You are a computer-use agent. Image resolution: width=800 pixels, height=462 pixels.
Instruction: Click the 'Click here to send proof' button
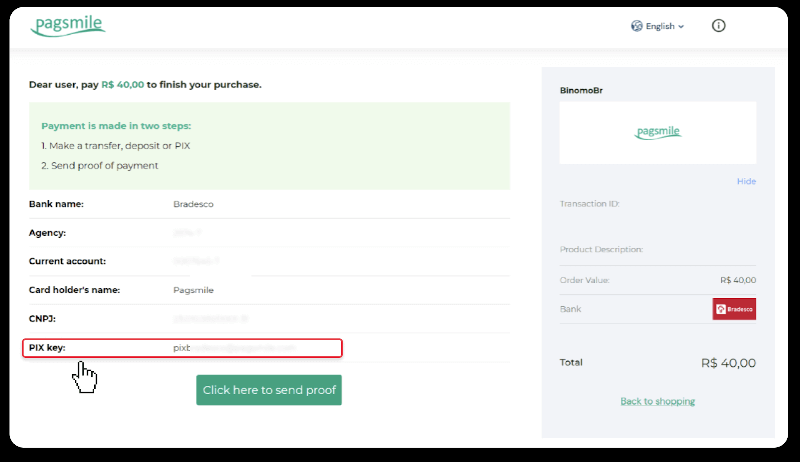coord(269,390)
